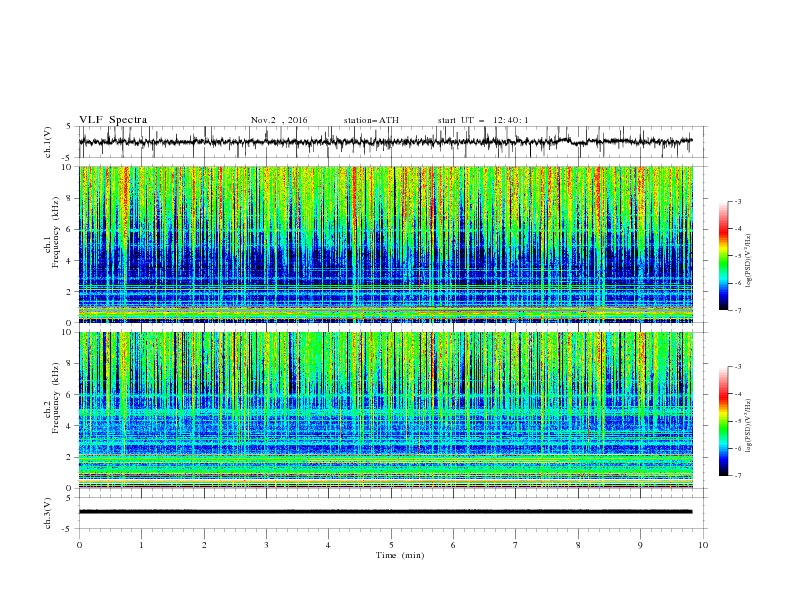Click the "Time (min)" x-axis label

point(400,555)
